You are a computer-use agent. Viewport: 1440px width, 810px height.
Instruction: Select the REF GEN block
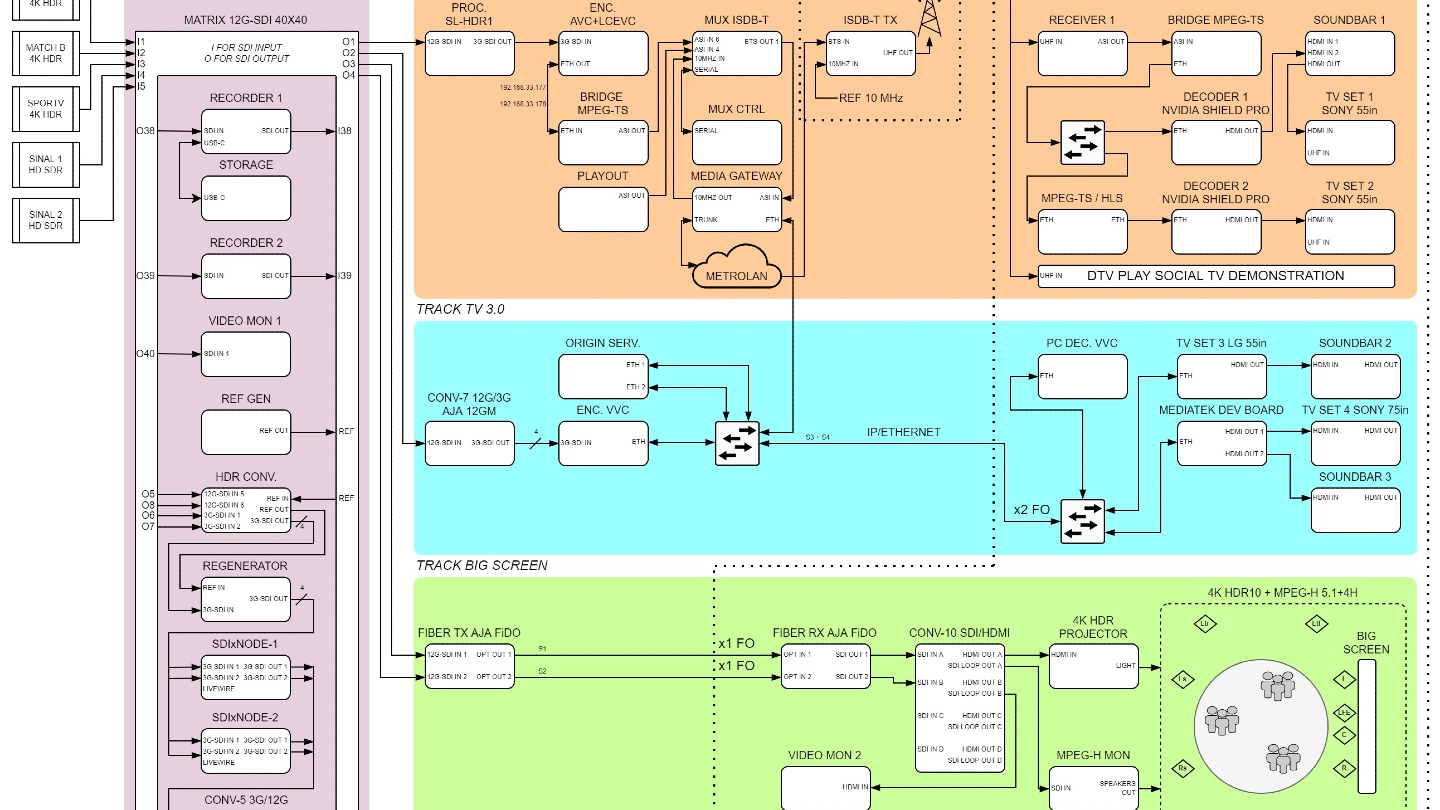[246, 432]
